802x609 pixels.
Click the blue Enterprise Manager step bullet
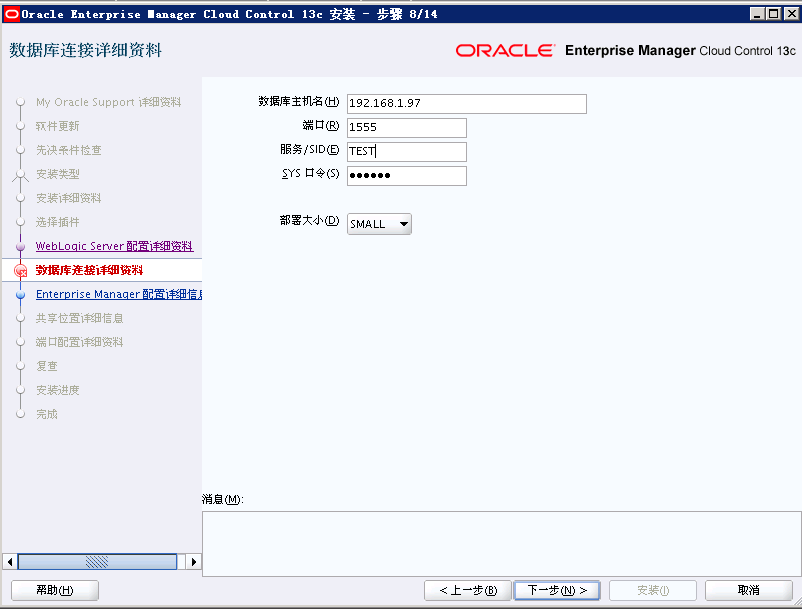point(20,295)
